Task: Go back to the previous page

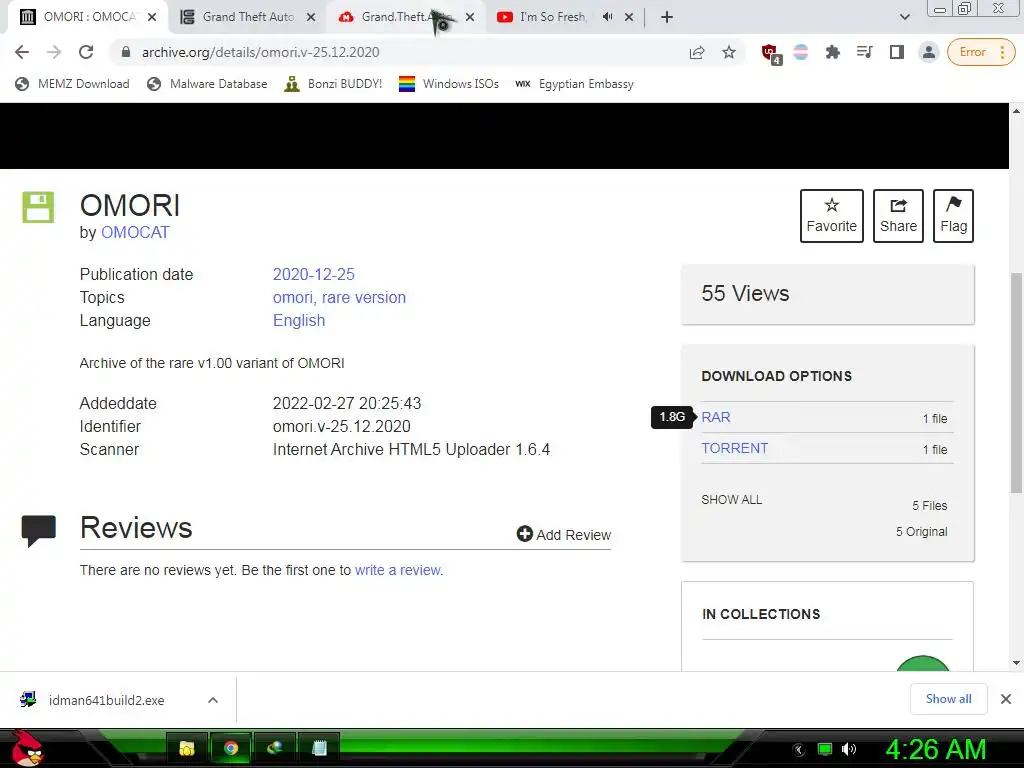Action: click(x=22, y=52)
